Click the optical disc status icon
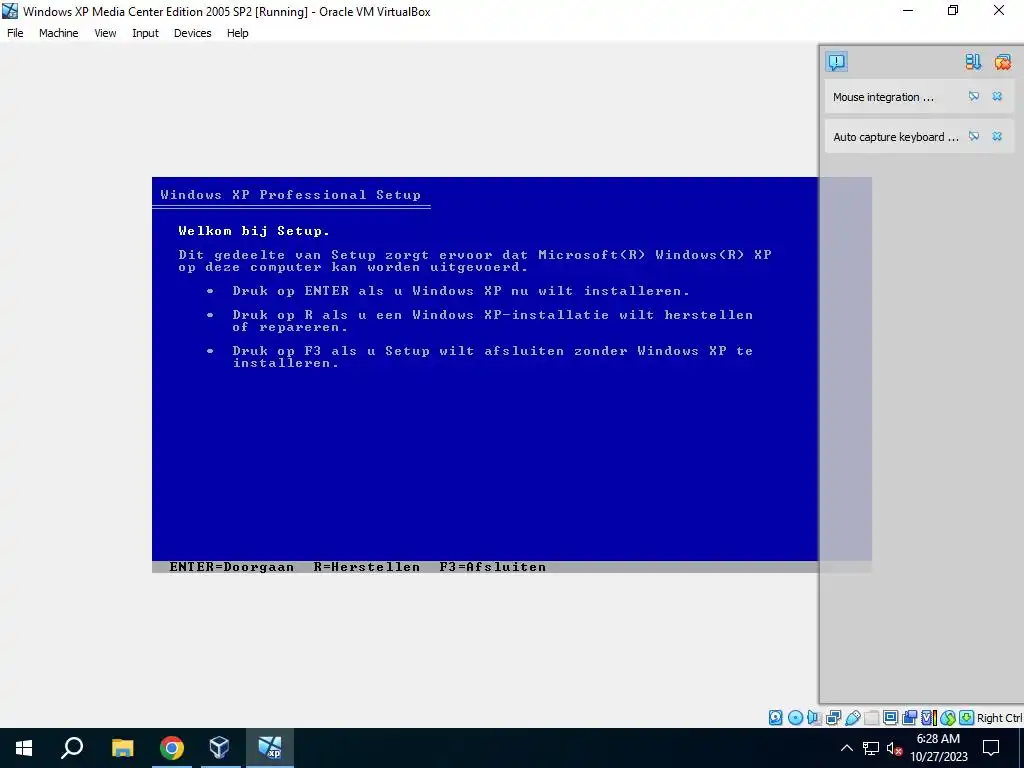1024x768 pixels. tap(795, 718)
